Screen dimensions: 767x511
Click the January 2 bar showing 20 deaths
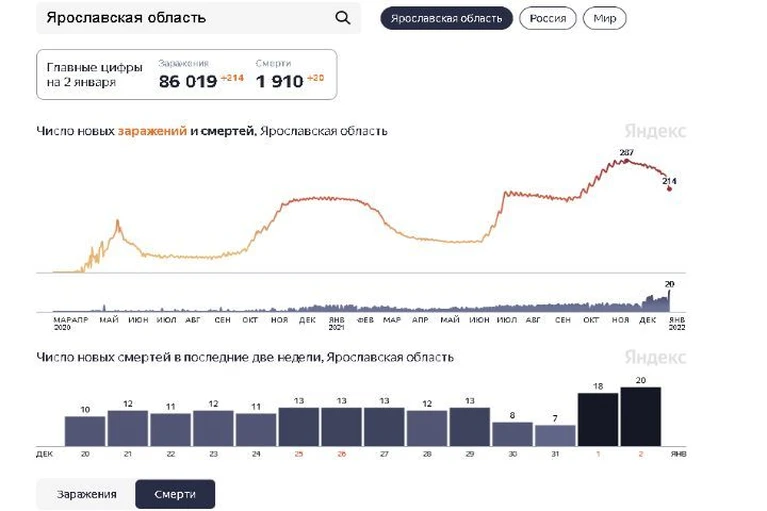point(640,417)
